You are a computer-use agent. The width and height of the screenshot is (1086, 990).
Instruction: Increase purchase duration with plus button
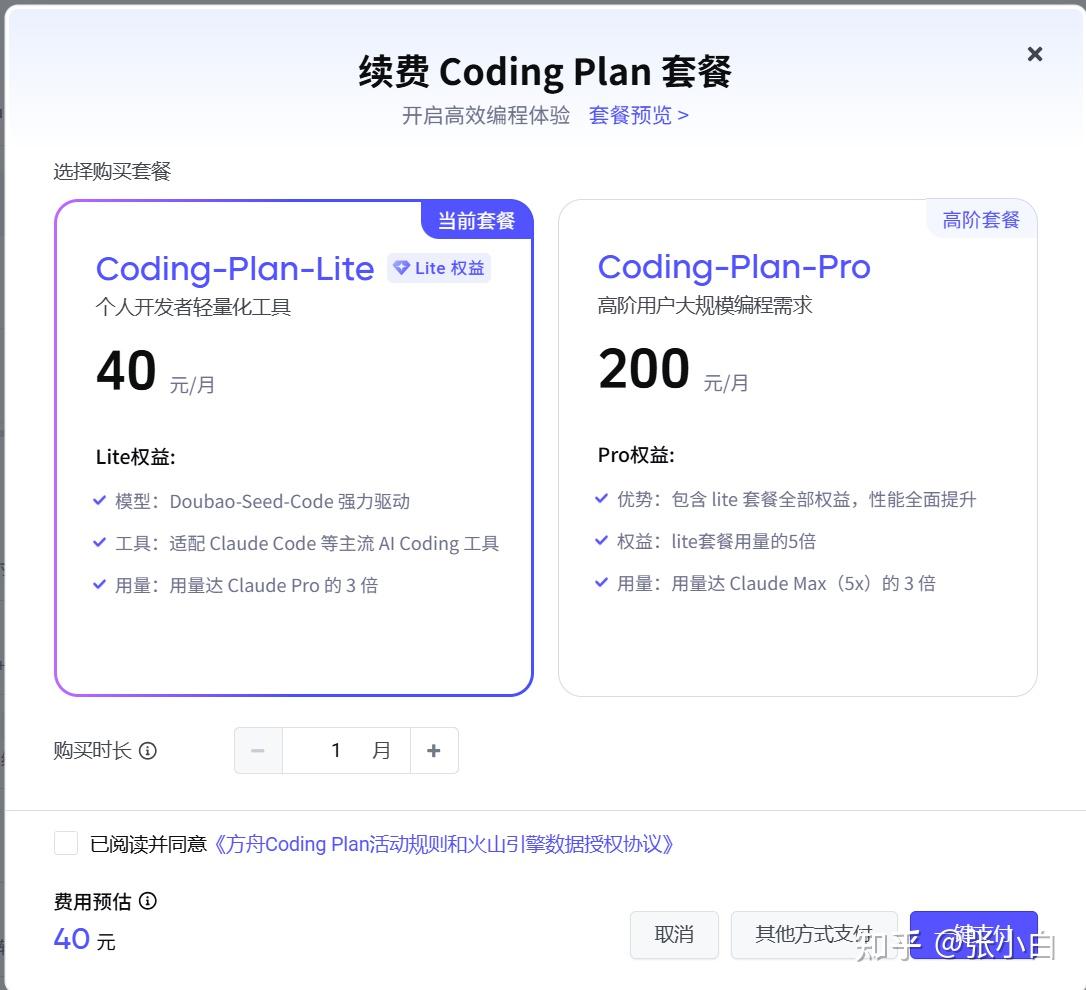[x=434, y=750]
